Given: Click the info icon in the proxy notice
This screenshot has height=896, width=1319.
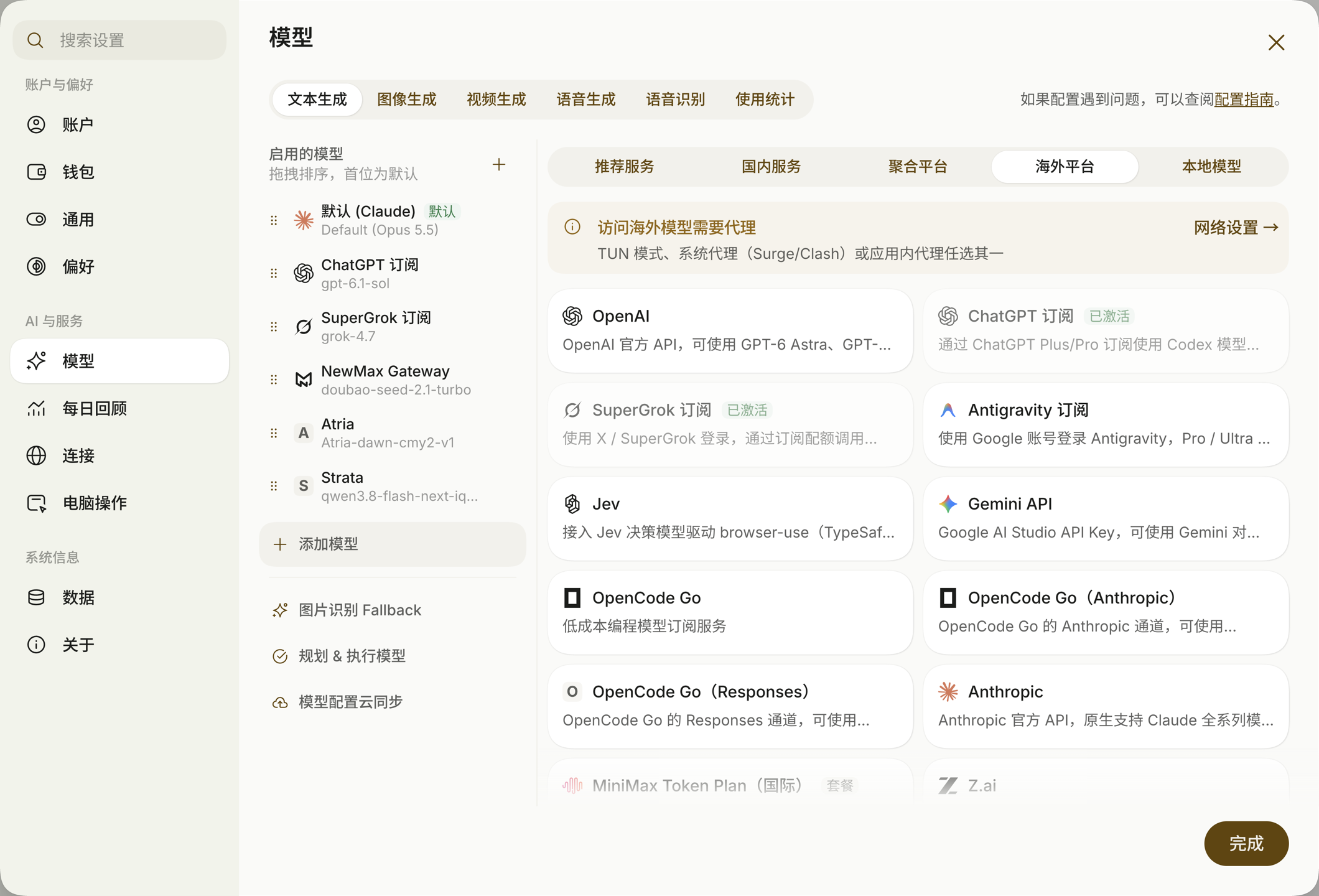Looking at the screenshot, I should click(572, 227).
